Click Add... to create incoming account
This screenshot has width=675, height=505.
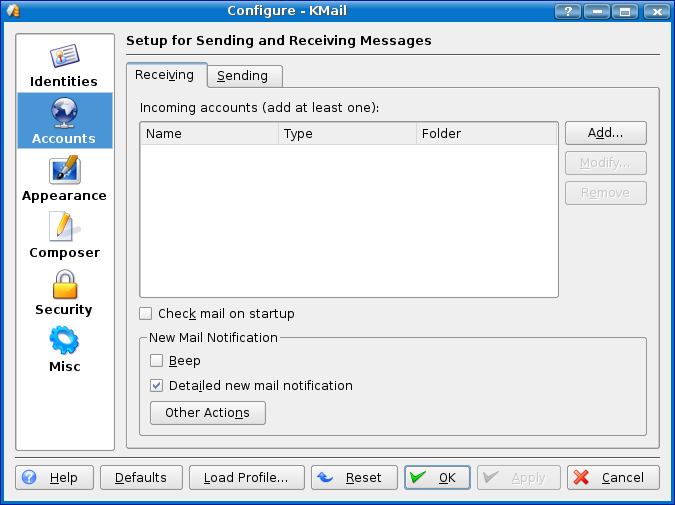pyautogui.click(x=606, y=133)
